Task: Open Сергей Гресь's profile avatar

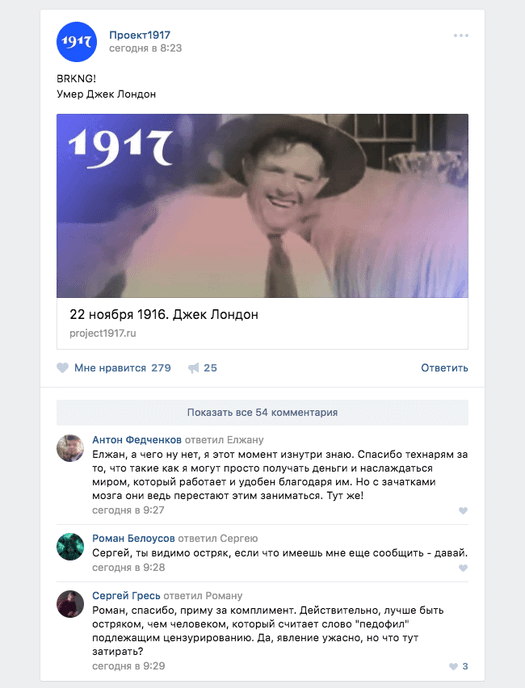Action: [x=70, y=604]
